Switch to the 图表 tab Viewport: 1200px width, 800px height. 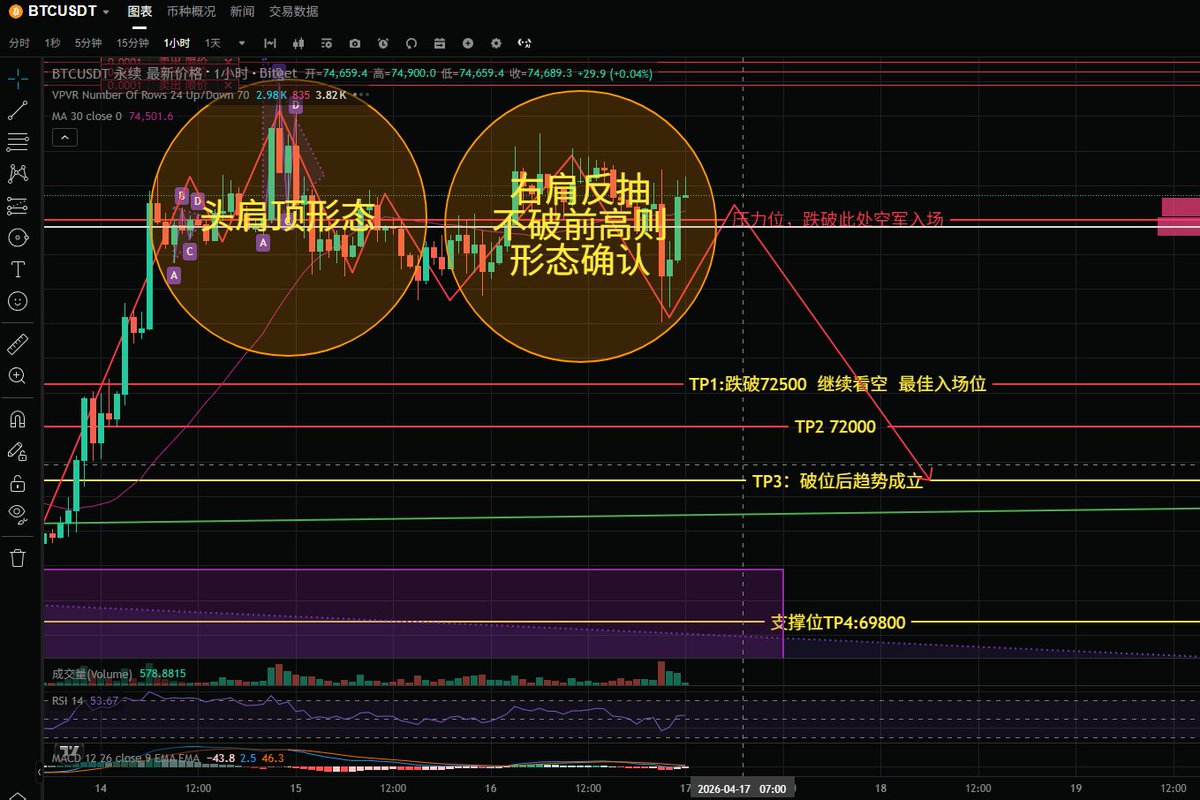[140, 12]
